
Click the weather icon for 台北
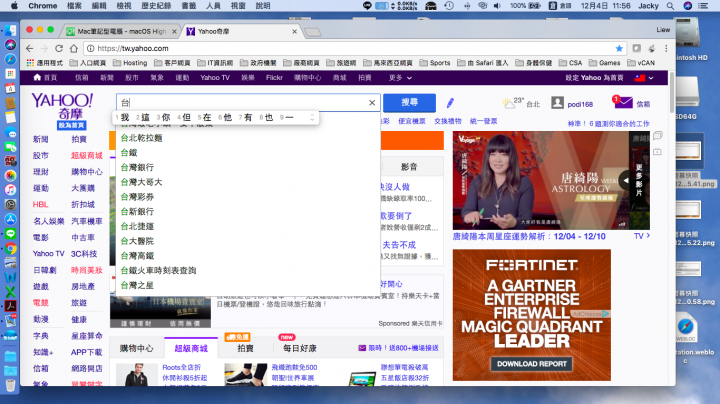coord(508,103)
